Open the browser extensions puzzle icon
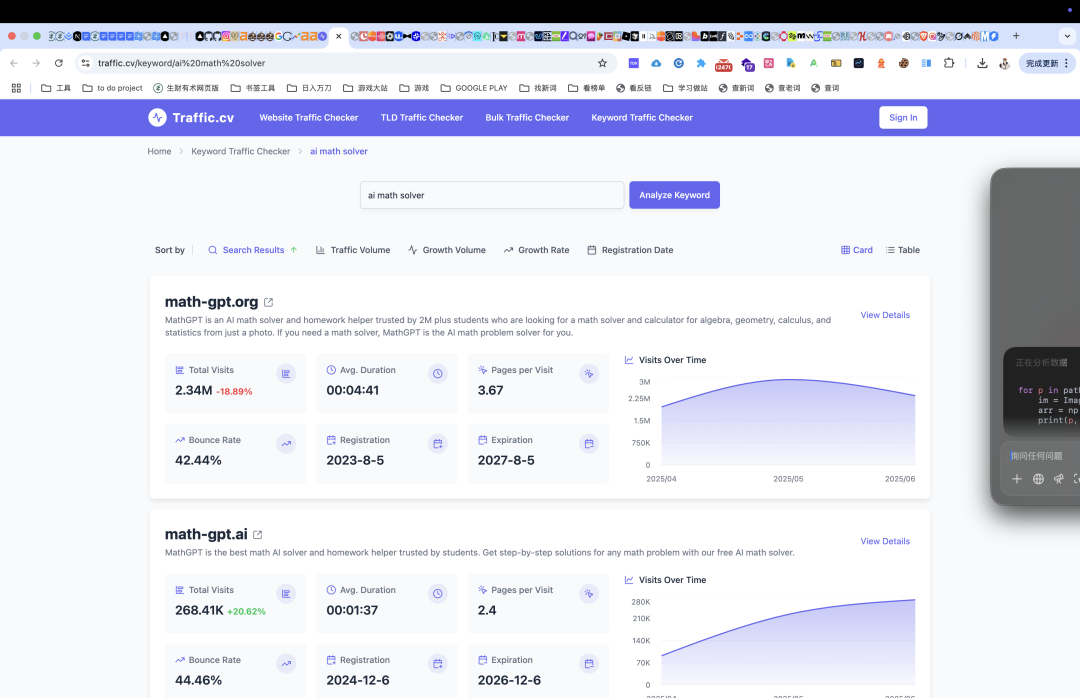The height and width of the screenshot is (698, 1080). (948, 63)
